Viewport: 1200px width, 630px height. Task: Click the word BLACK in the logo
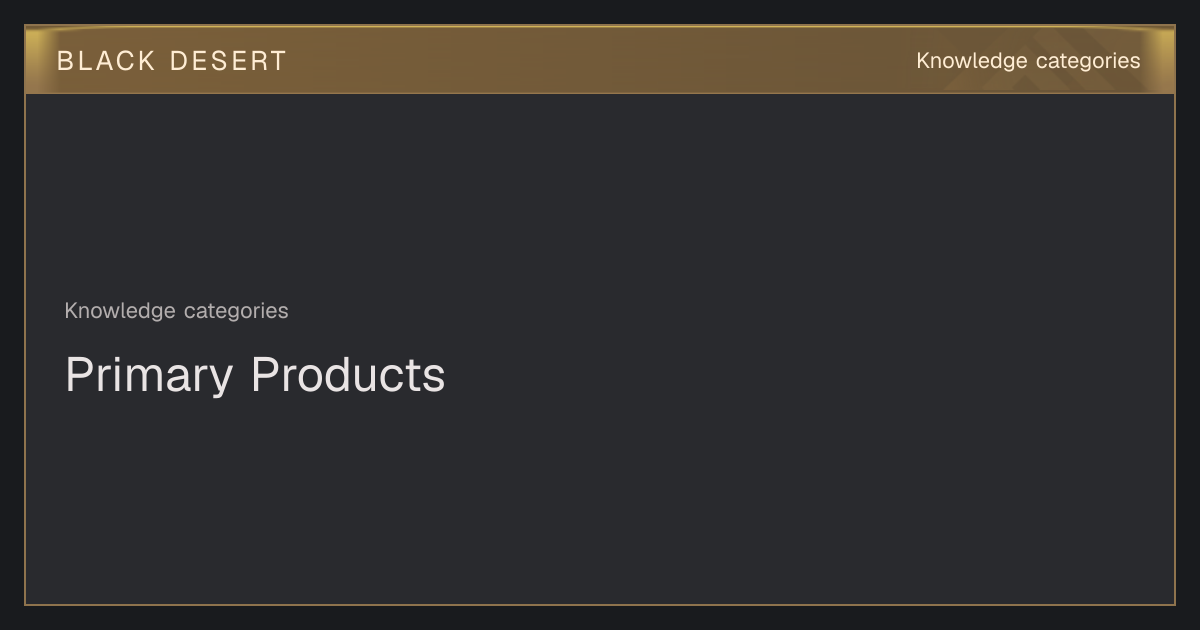(x=106, y=61)
